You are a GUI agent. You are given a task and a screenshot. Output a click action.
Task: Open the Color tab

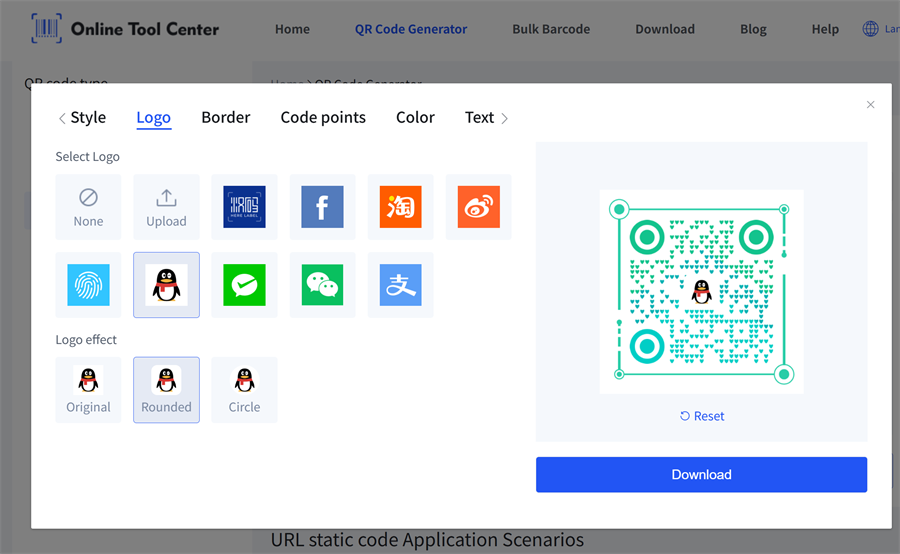415,117
